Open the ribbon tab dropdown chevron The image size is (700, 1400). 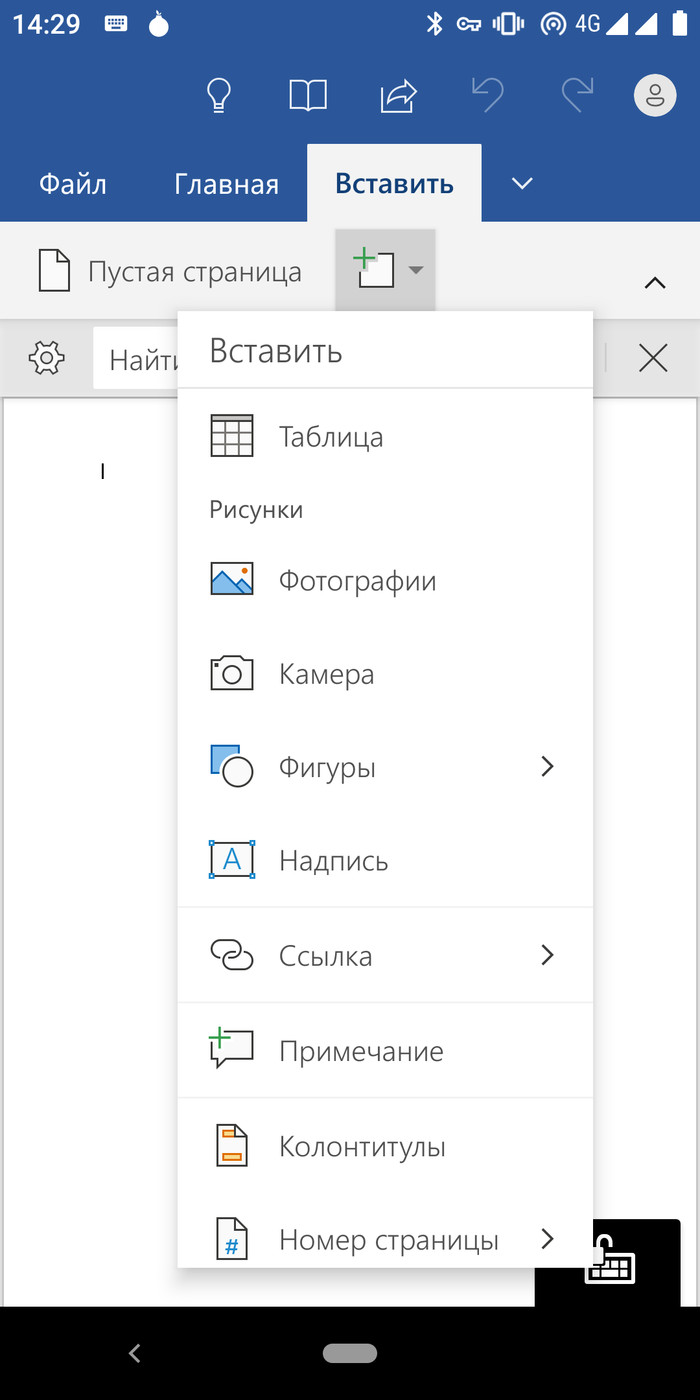[522, 184]
